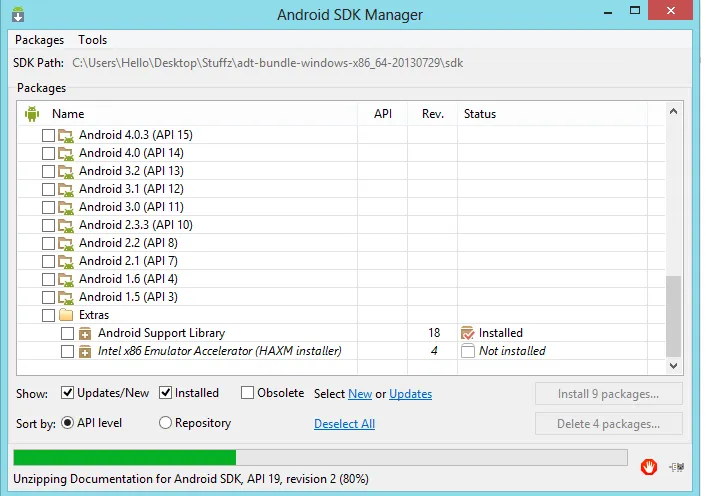Click the Installed status icon with red checkmark
This screenshot has height=496, width=706.
[468, 333]
